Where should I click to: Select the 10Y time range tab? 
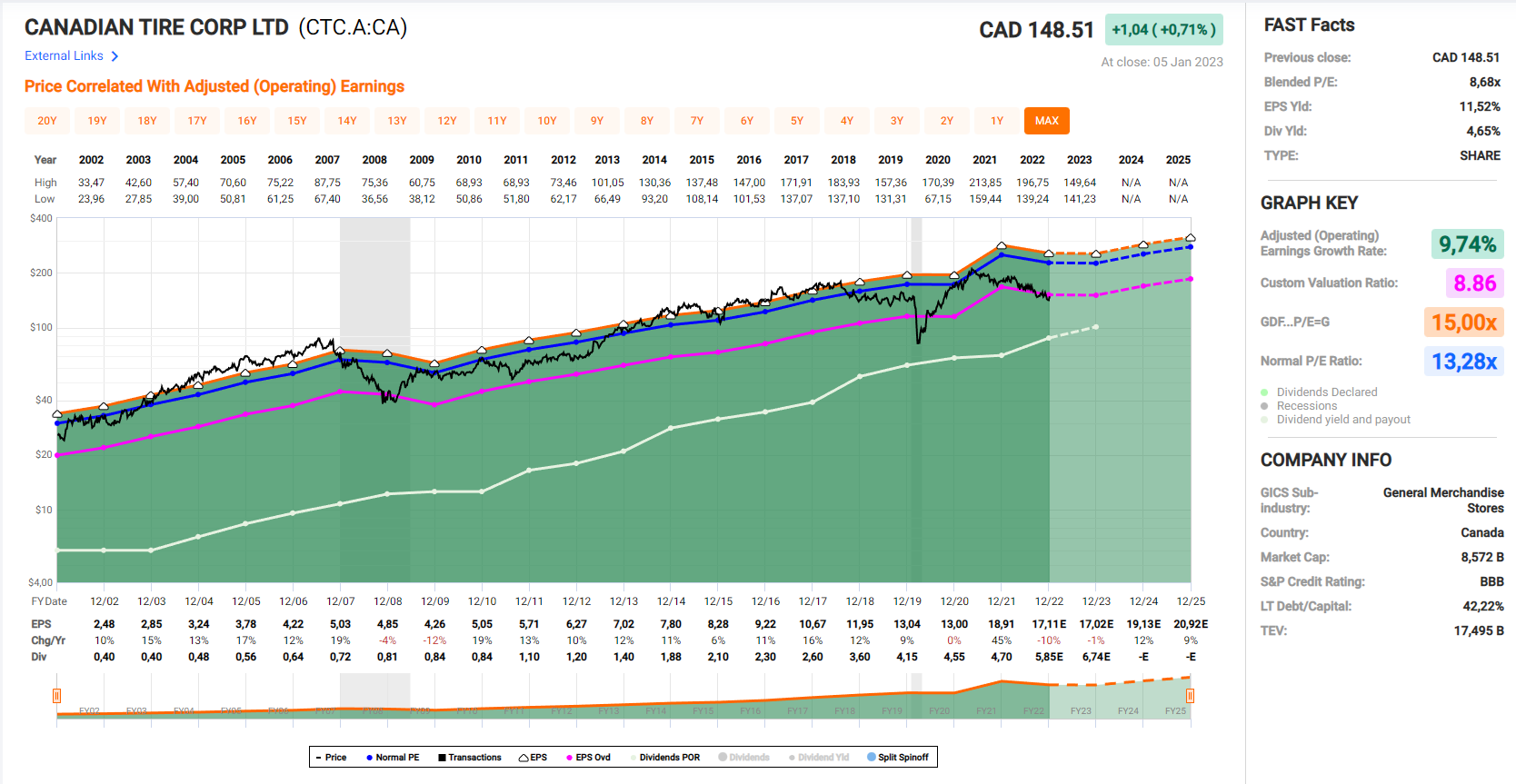[547, 121]
